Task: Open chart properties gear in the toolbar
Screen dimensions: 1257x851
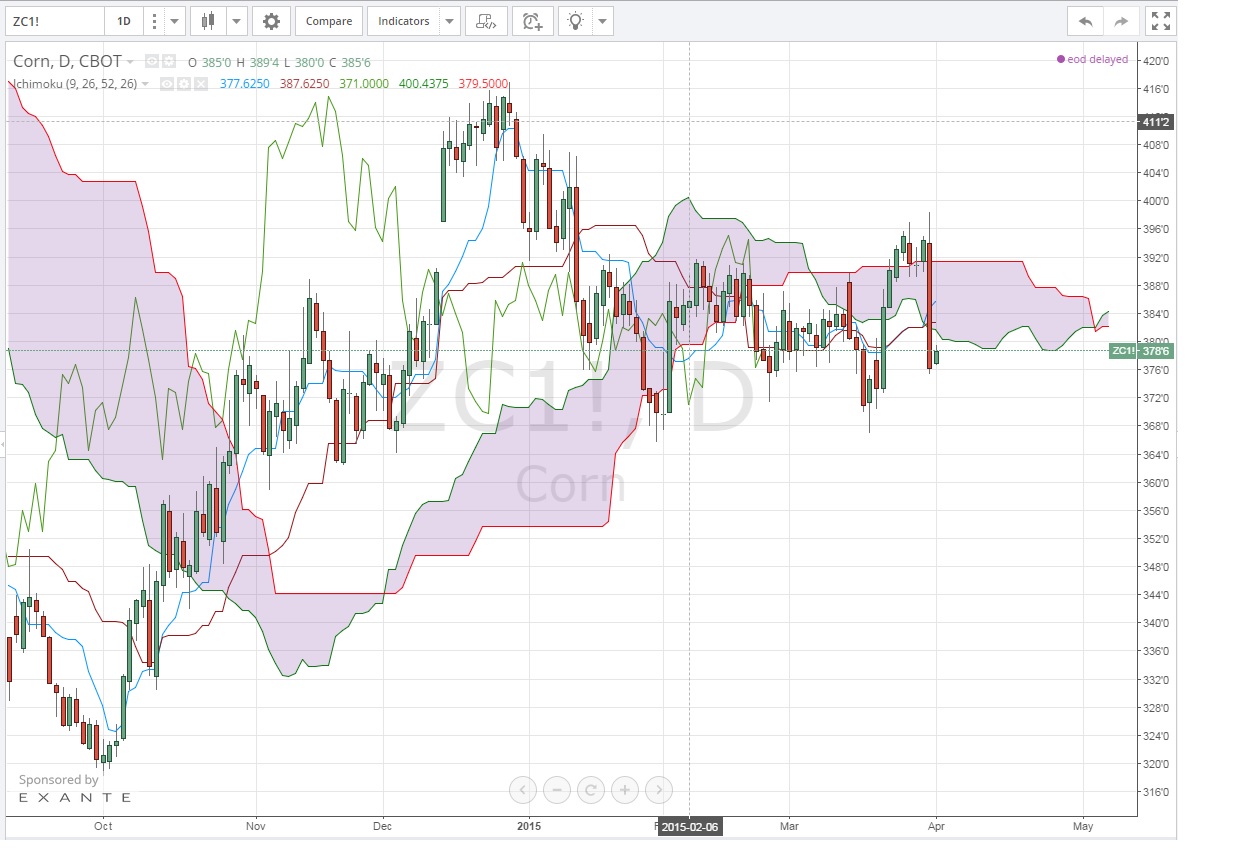Action: pos(271,21)
